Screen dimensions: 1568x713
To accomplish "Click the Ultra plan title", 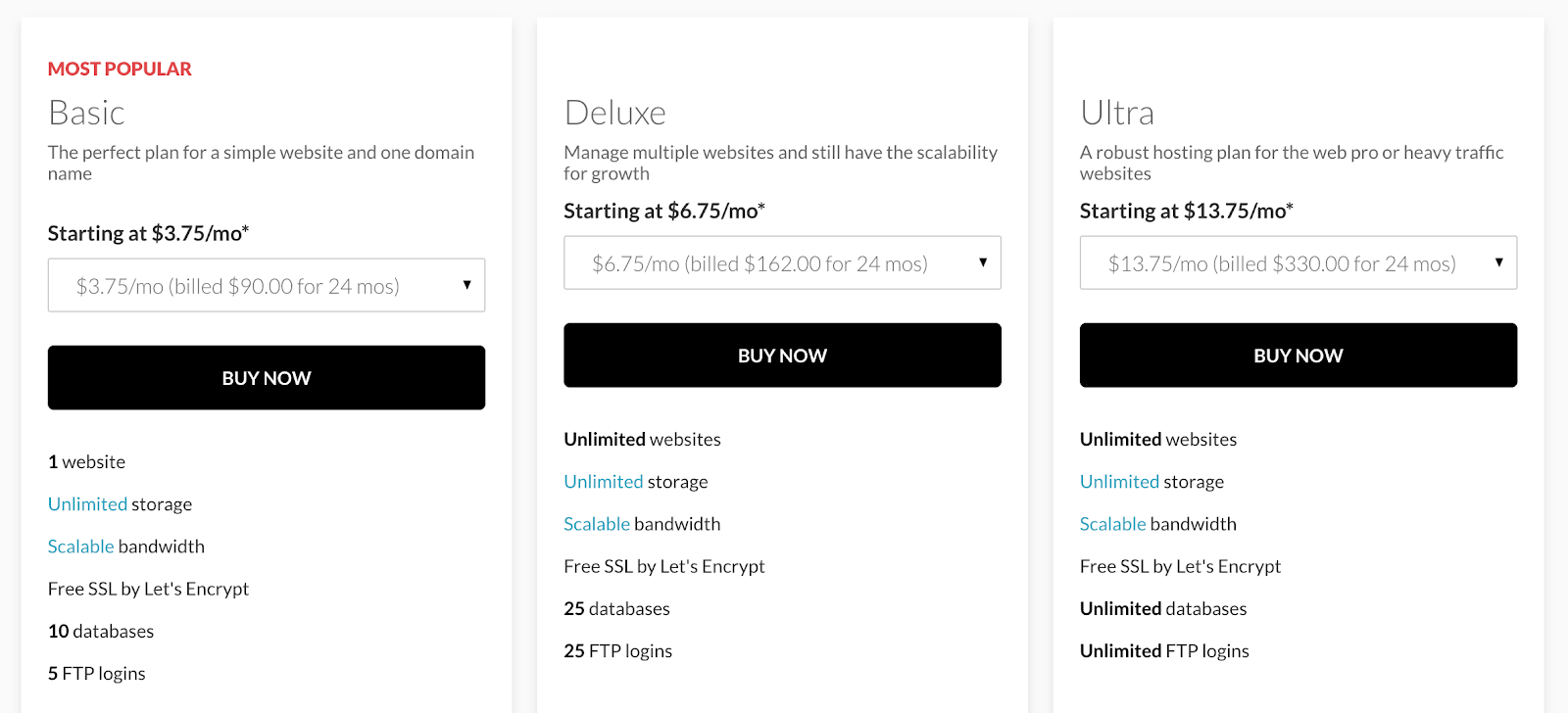I will point(1116,114).
